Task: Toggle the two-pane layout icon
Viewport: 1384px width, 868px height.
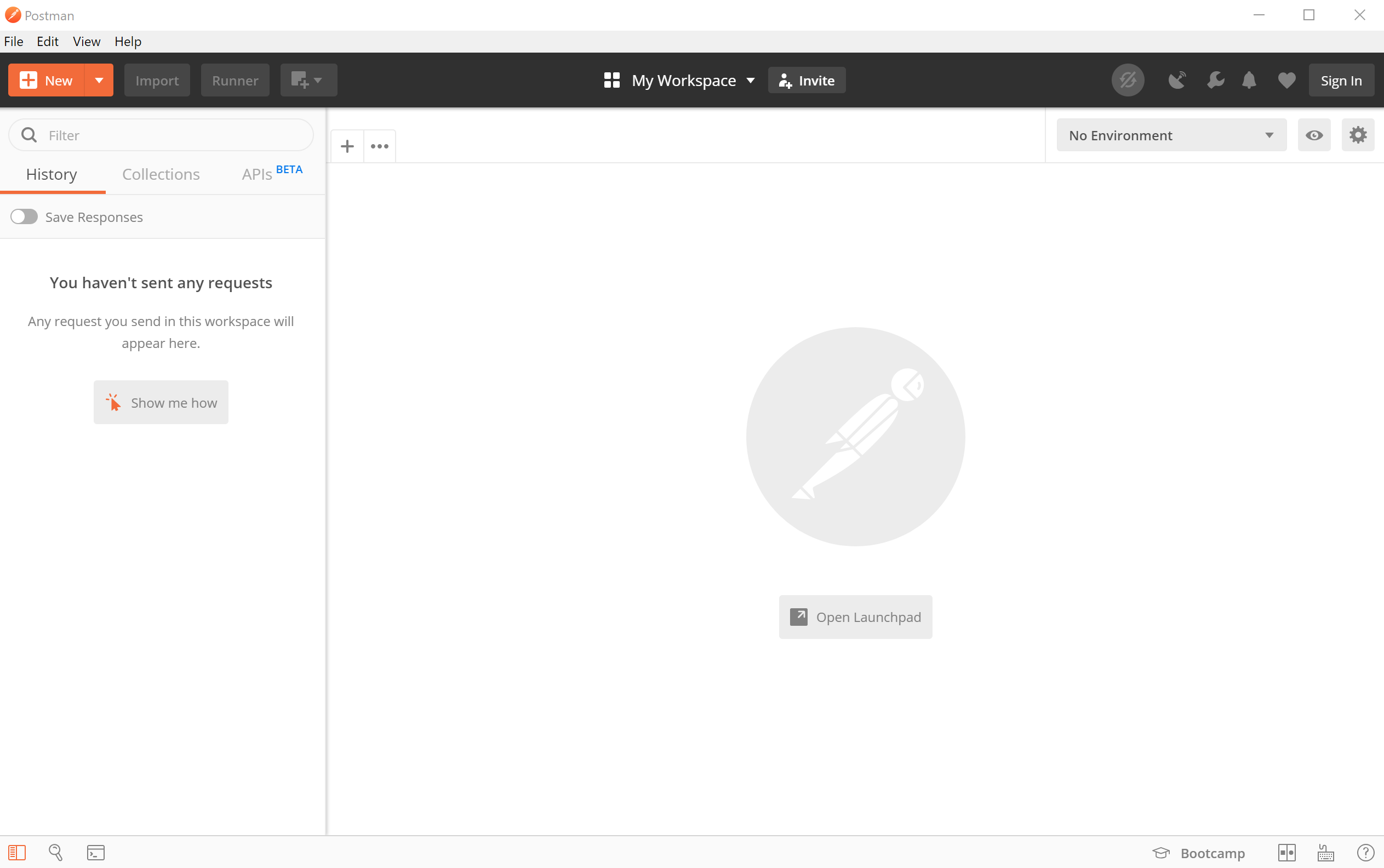Action: click(x=1286, y=853)
